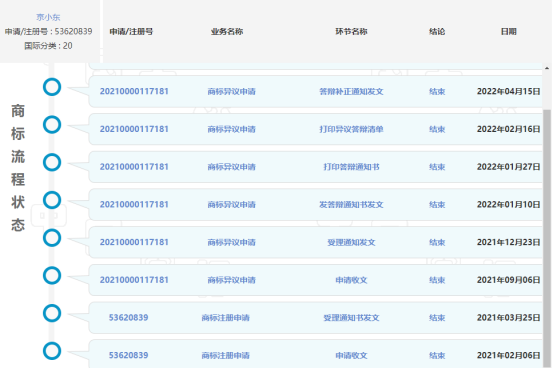Click the 环节名称 column header
The image size is (554, 369).
click(351, 31)
